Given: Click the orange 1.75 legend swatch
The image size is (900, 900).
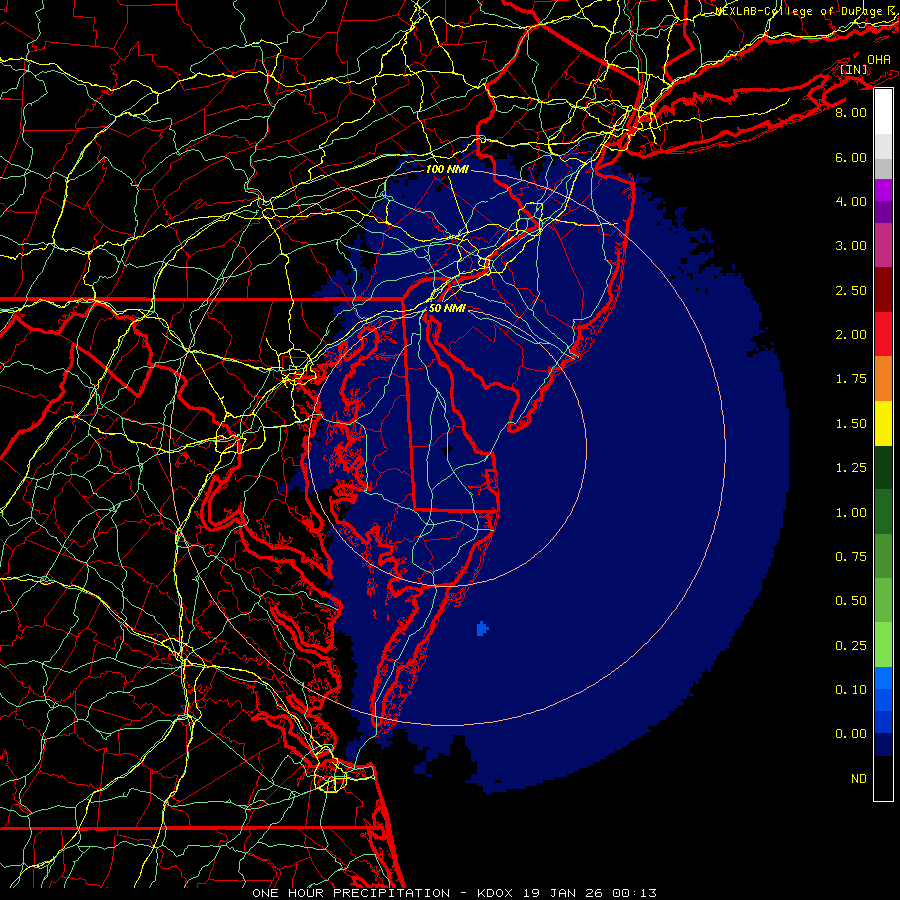Looking at the screenshot, I should point(883,379).
